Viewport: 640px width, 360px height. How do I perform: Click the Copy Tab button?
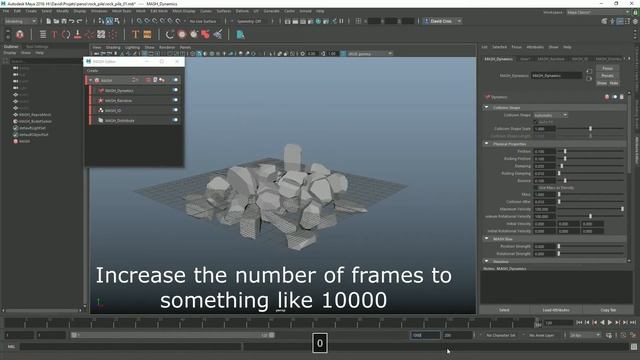pyautogui.click(x=608, y=310)
